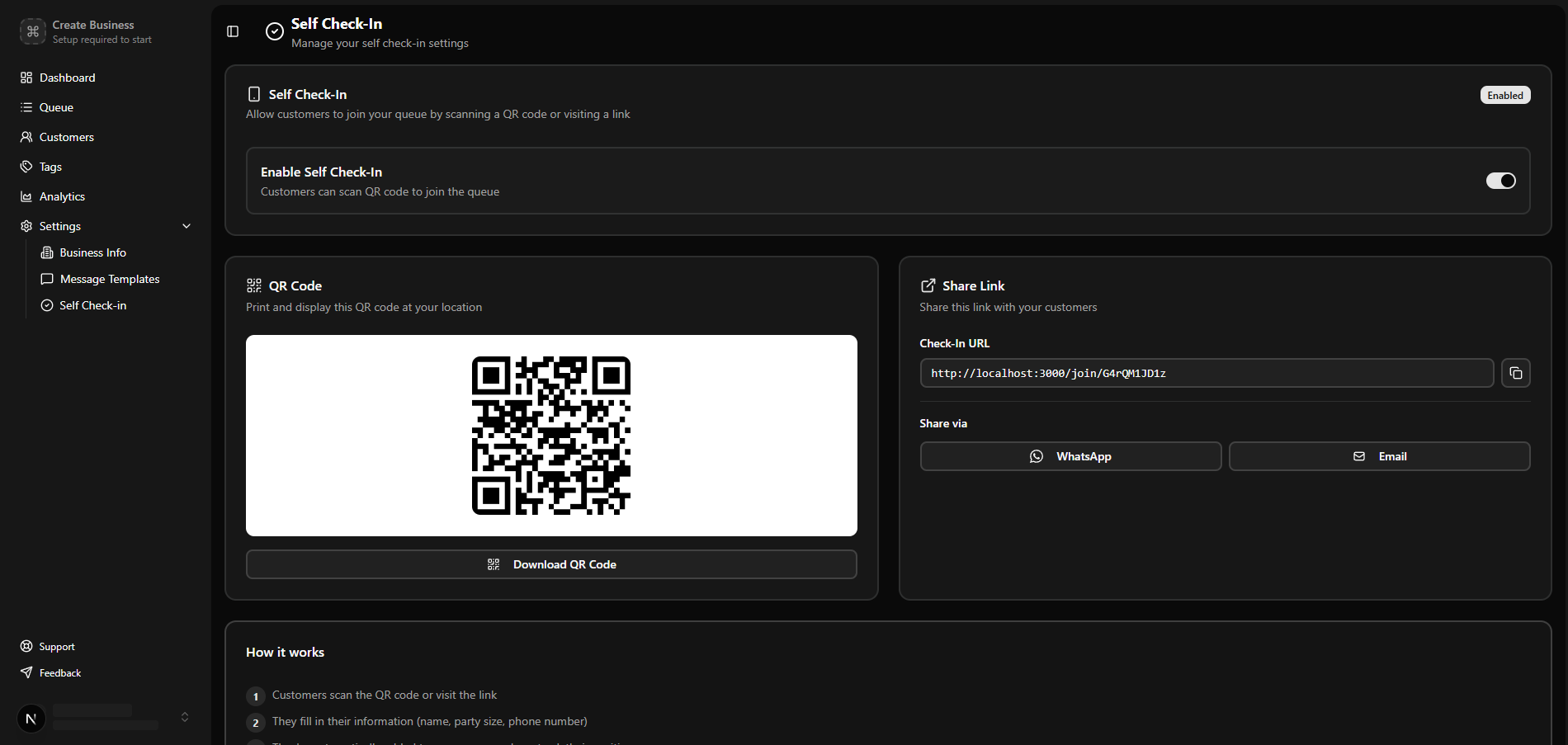Click the Share Link external icon
This screenshot has height=745, width=1568.
[928, 285]
